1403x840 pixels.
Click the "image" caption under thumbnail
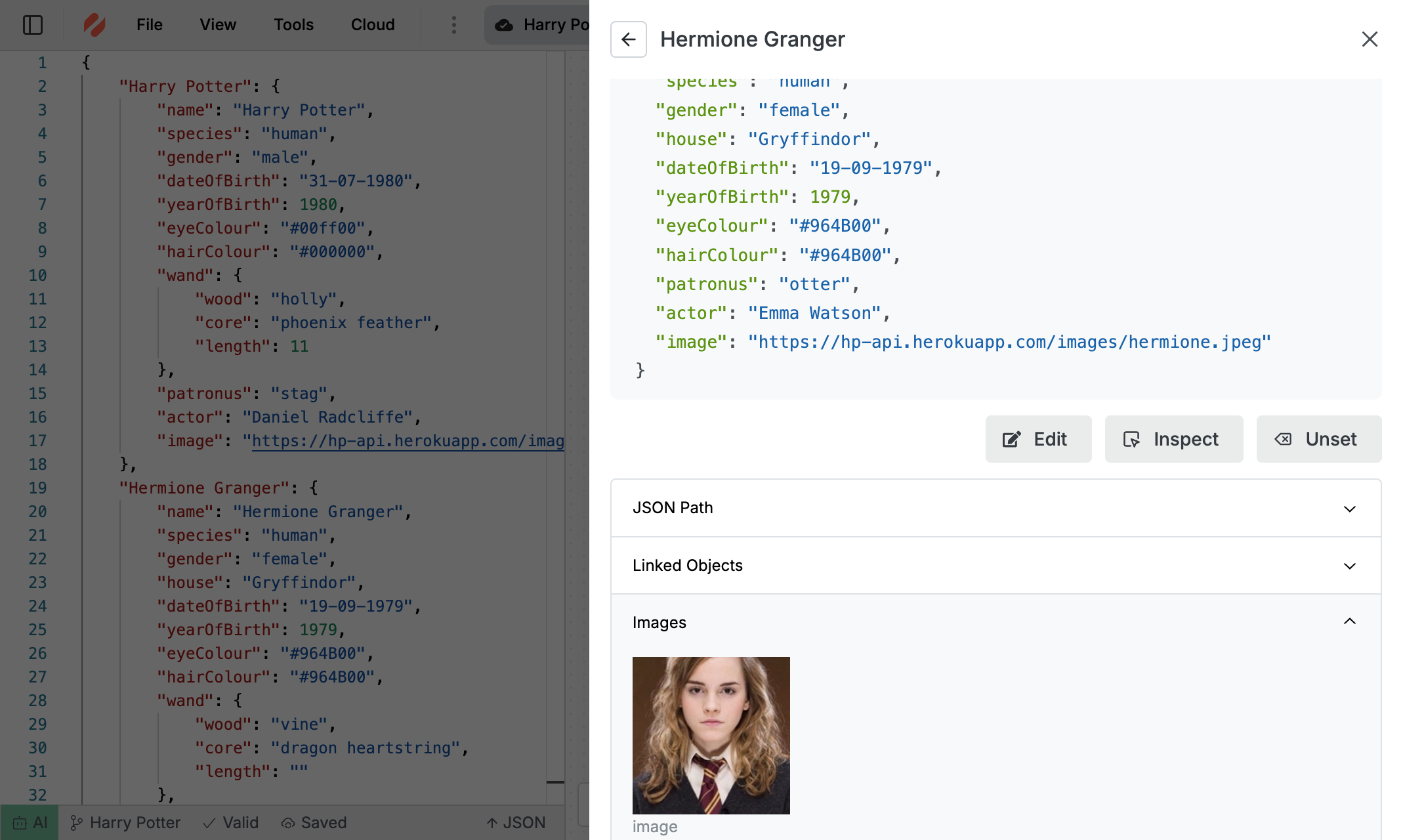tap(654, 827)
